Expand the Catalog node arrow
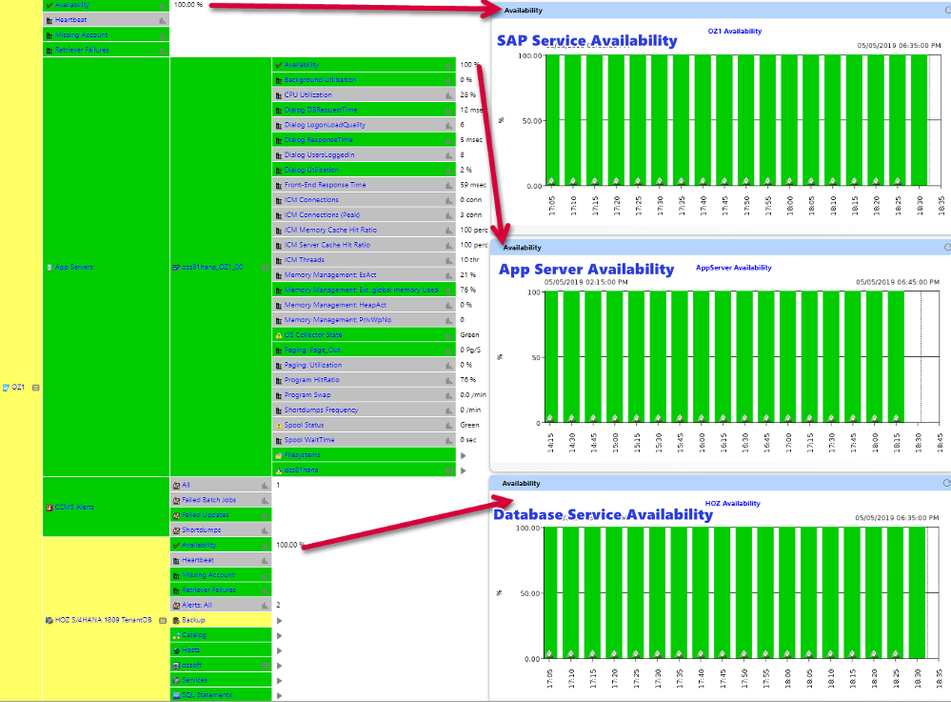This screenshot has height=702, width=951. [279, 634]
